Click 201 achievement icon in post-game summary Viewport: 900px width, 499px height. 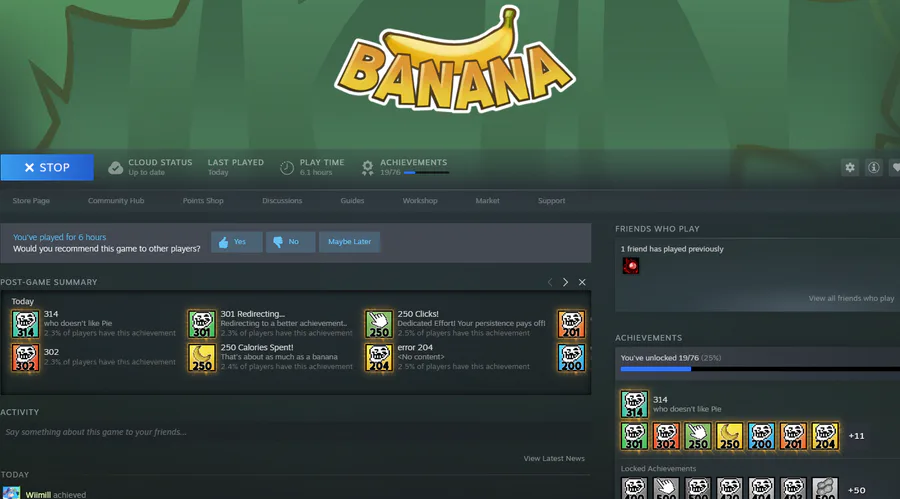(x=571, y=324)
